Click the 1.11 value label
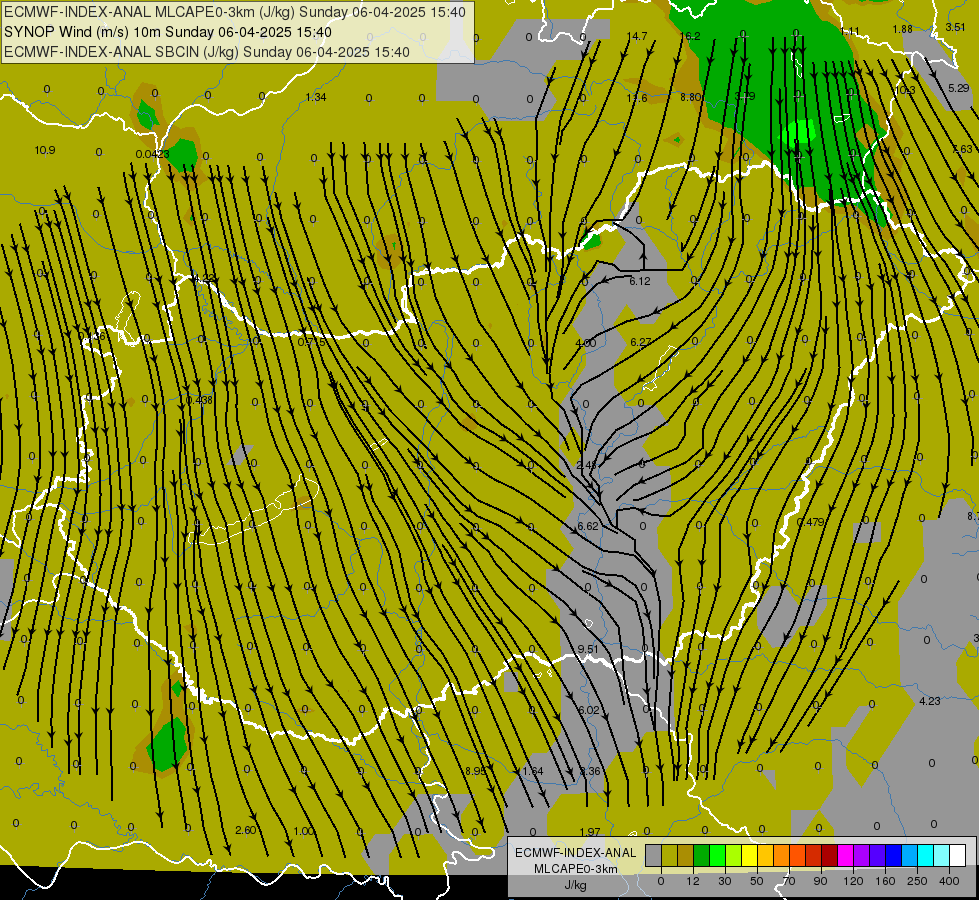The width and height of the screenshot is (979, 900). 850,31
